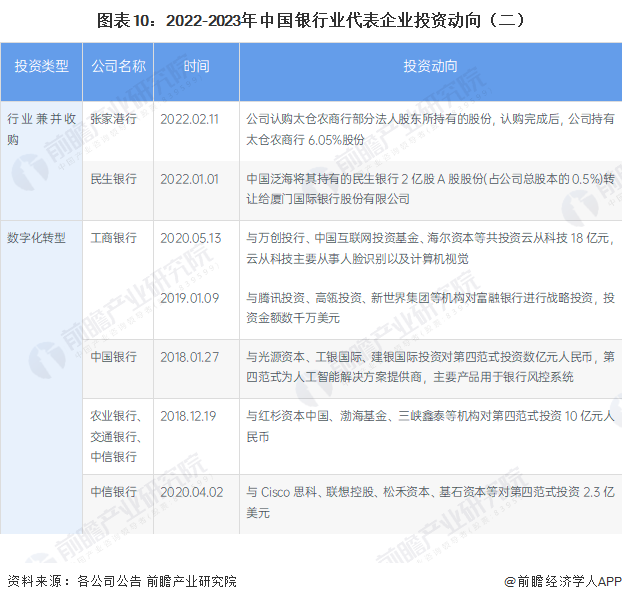
Task: Click the Cisco 思科 2.3 亿美元 description
Action: [430, 502]
